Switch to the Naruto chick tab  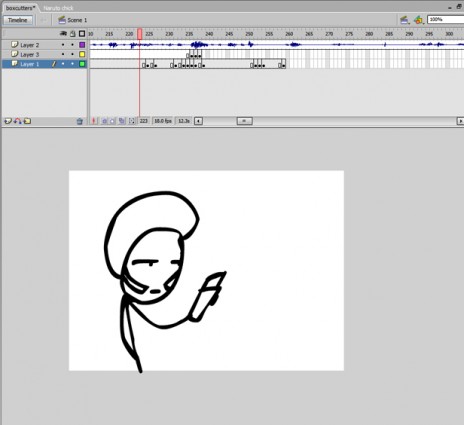(58, 8)
